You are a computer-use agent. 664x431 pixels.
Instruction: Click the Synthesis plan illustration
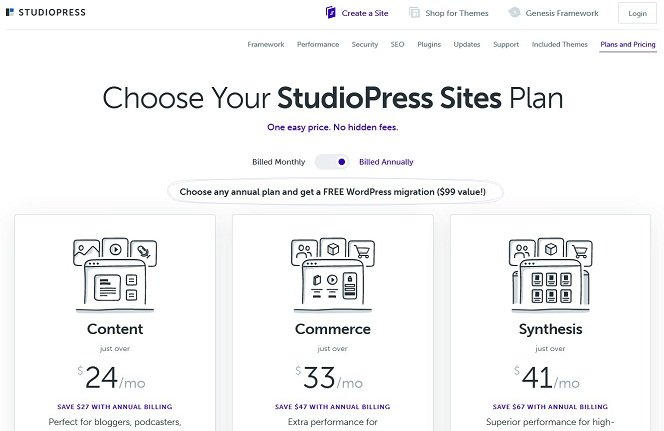tap(551, 274)
